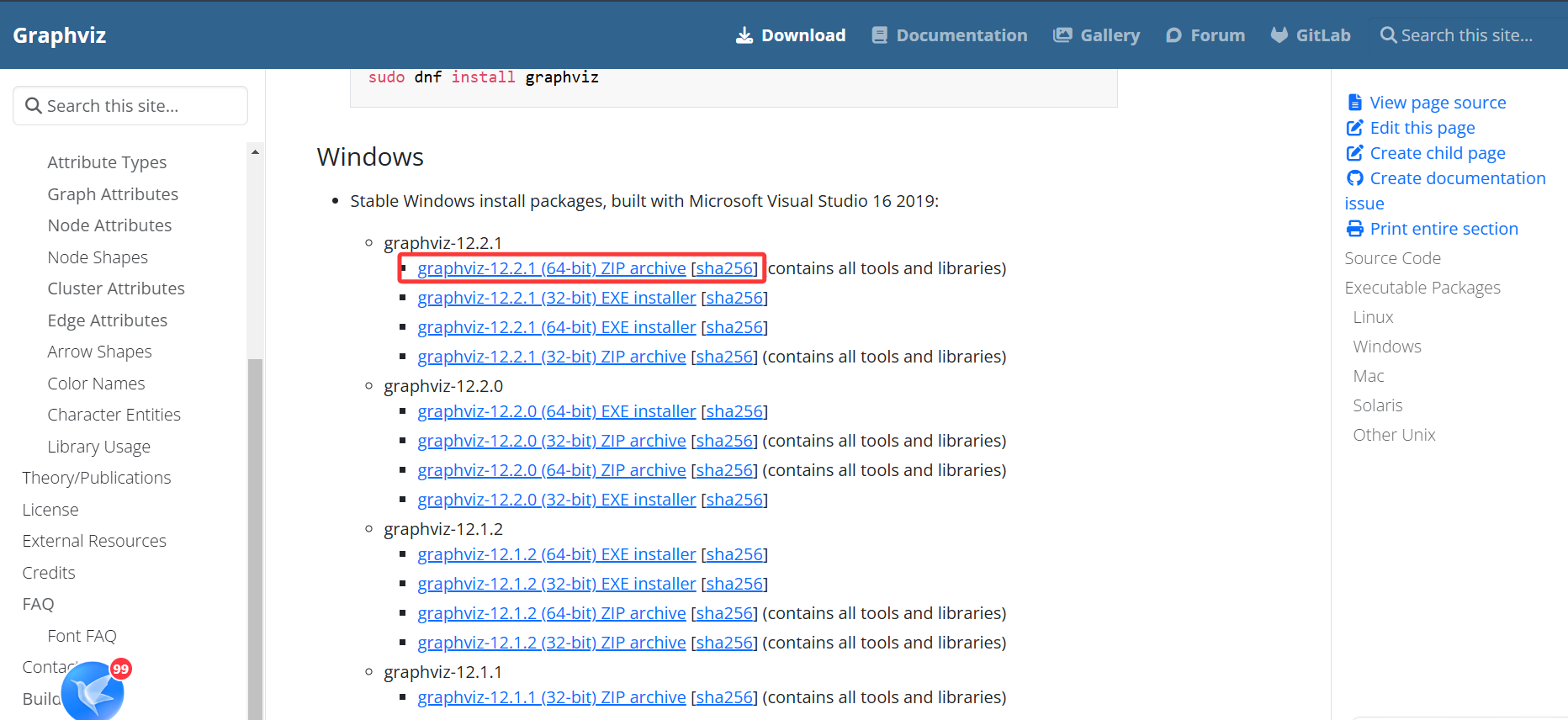
Task: Click the GitLab fox icon
Action: pyautogui.click(x=1279, y=35)
